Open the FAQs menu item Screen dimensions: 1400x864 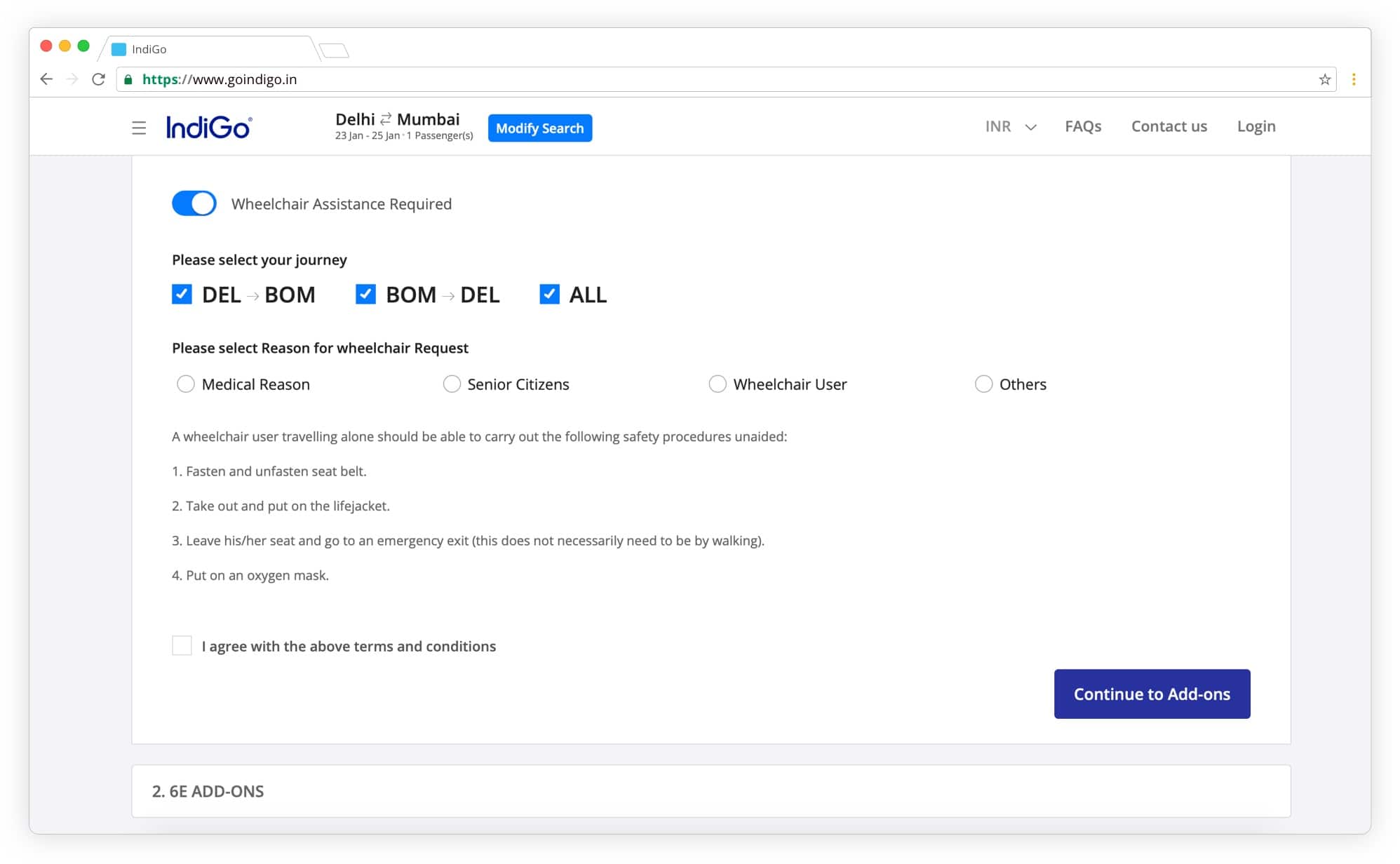point(1083,126)
